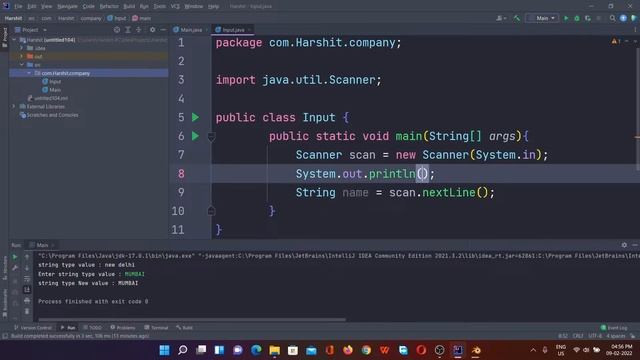The image size is (640, 360).
Task: Click Collapse All icon in the Project panel header
Action: click(139, 30)
